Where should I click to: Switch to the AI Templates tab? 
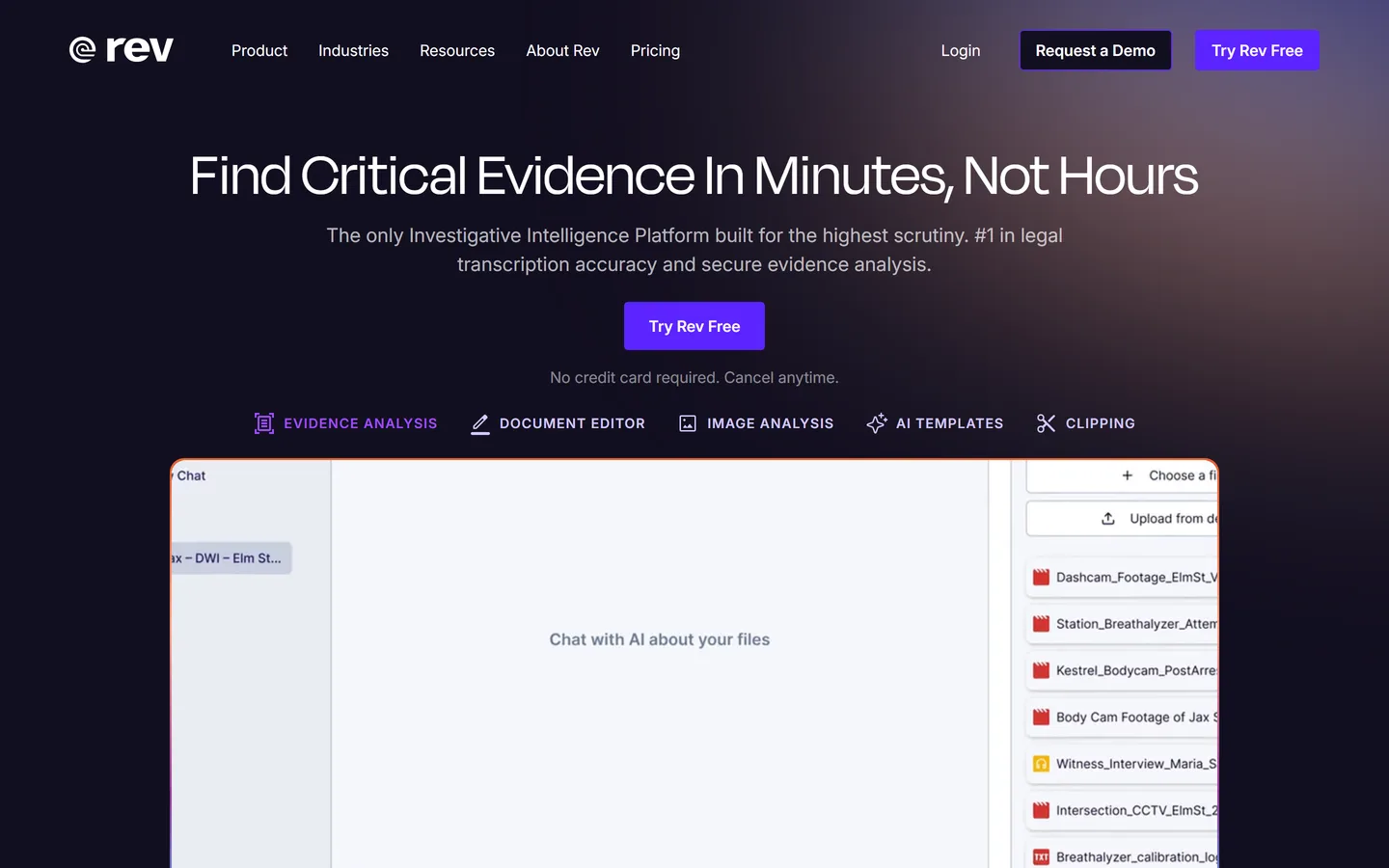[949, 423]
